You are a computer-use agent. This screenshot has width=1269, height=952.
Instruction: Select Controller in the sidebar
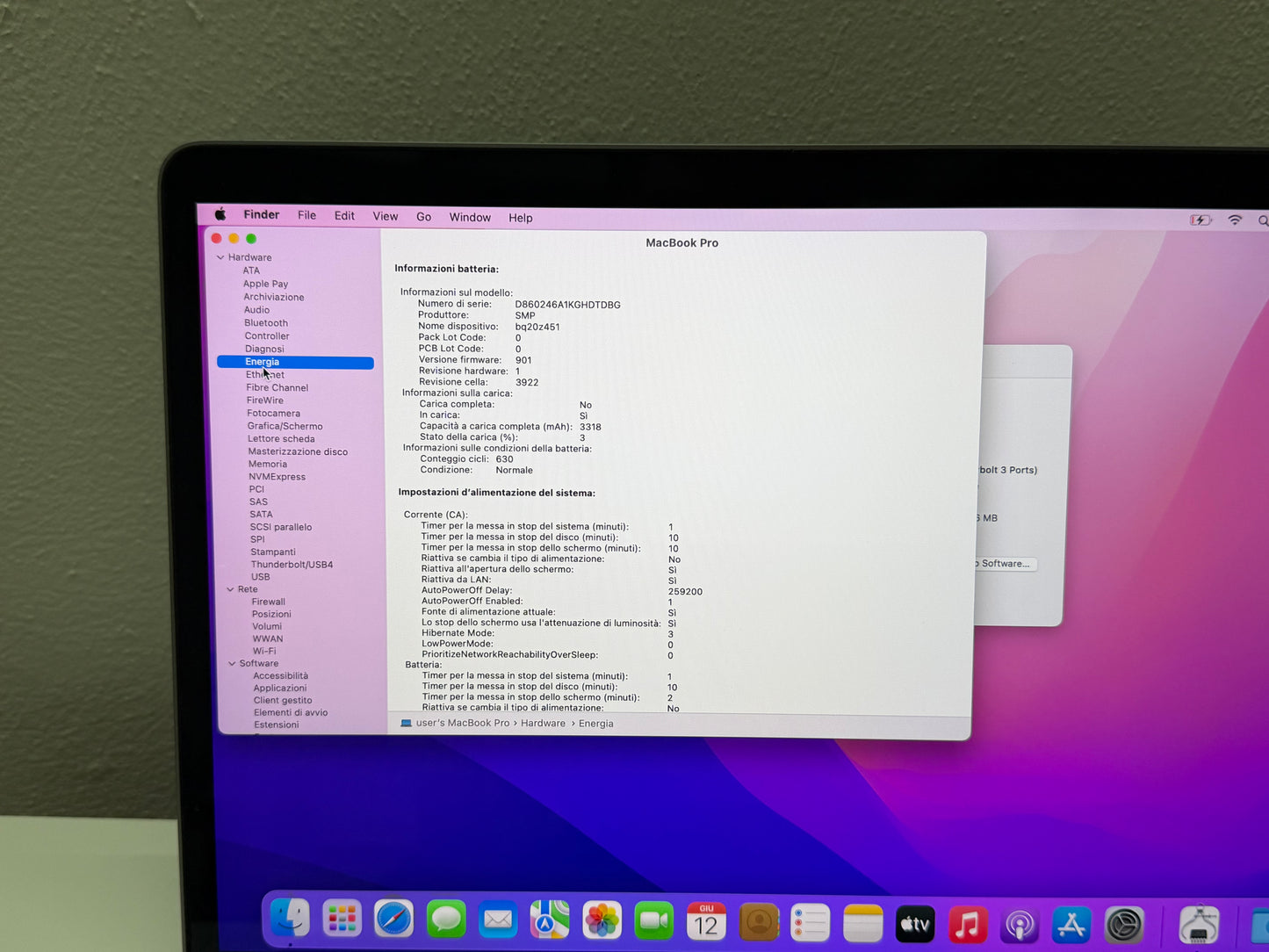(x=267, y=335)
